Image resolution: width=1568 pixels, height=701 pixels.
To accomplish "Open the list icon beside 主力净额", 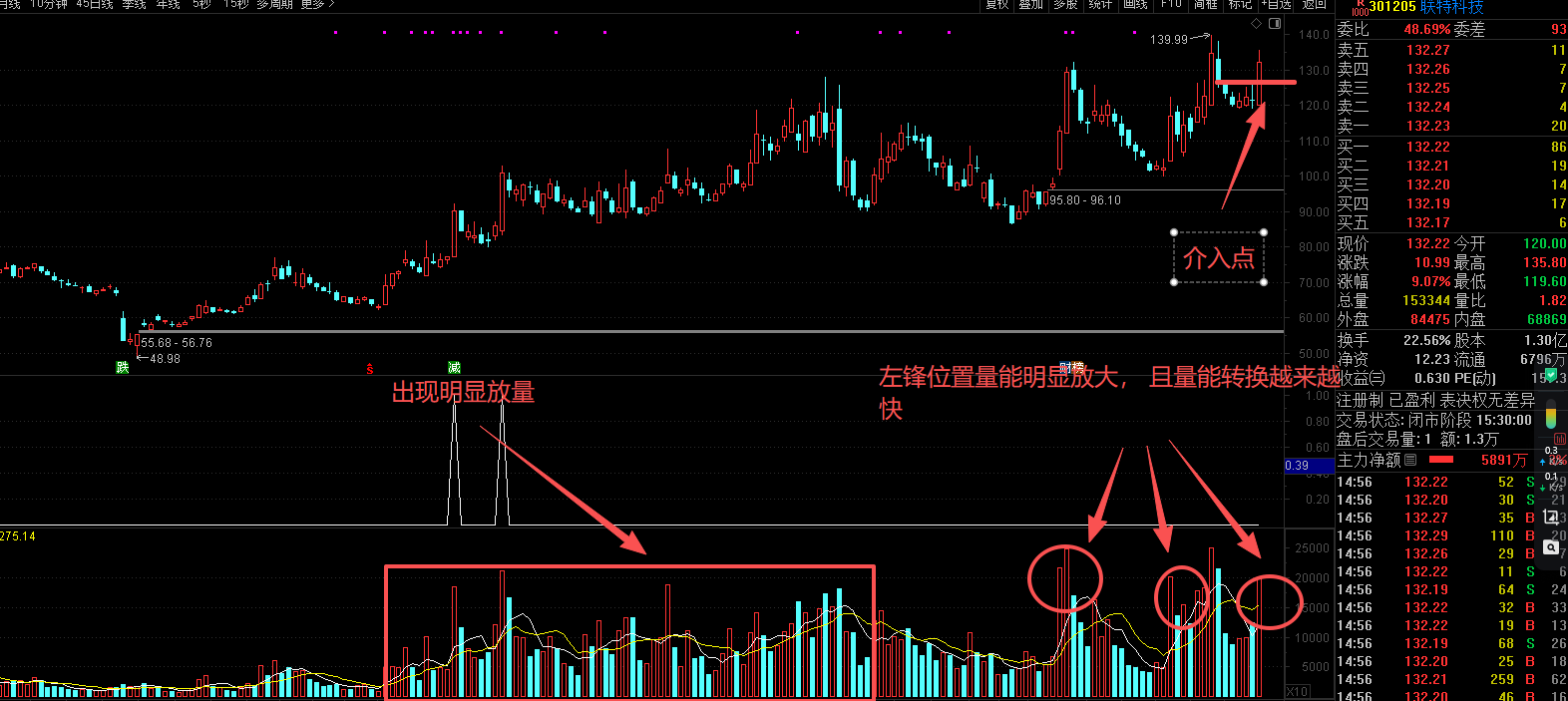I will point(1410,460).
